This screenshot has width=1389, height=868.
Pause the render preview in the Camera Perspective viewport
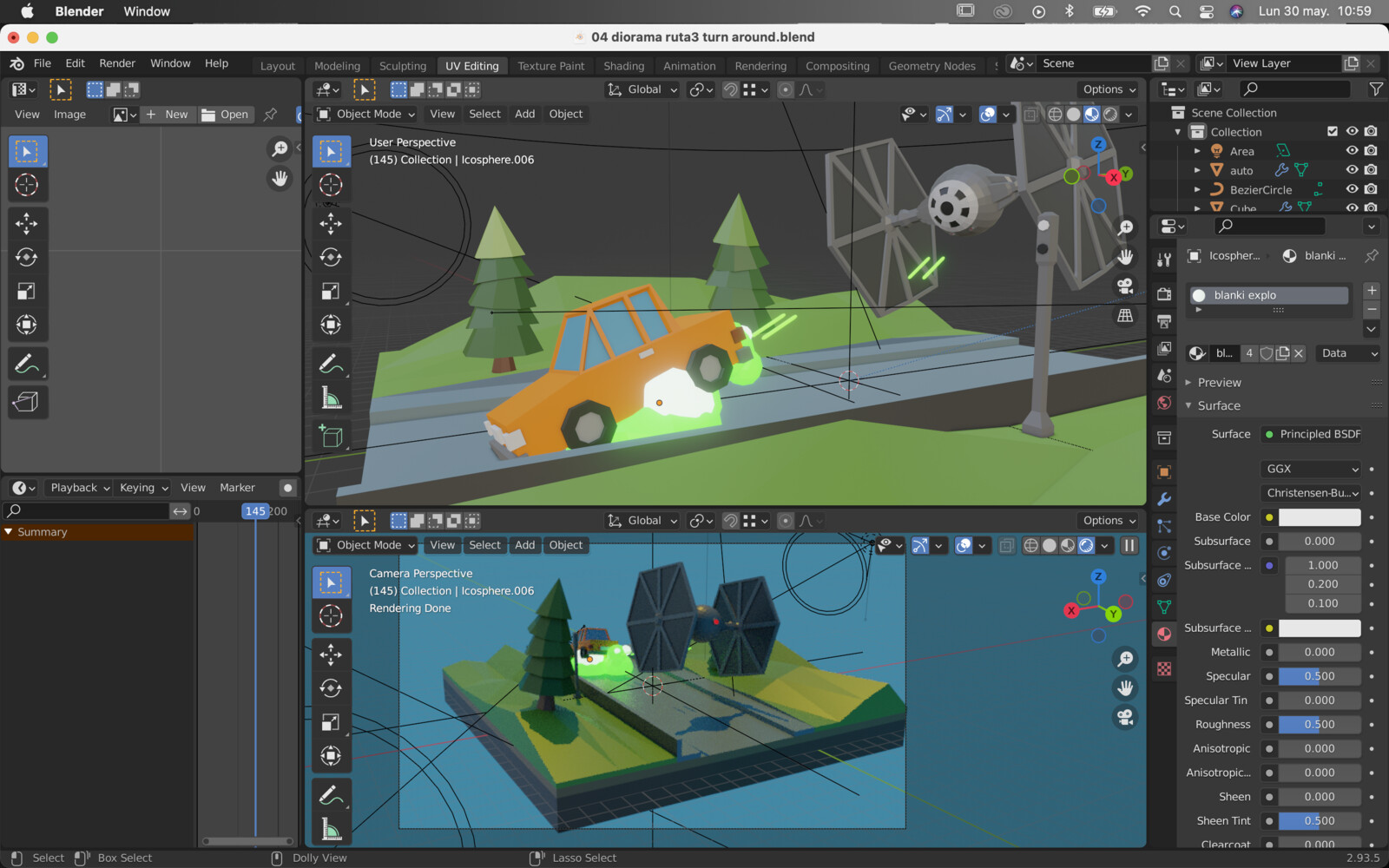tap(1129, 545)
